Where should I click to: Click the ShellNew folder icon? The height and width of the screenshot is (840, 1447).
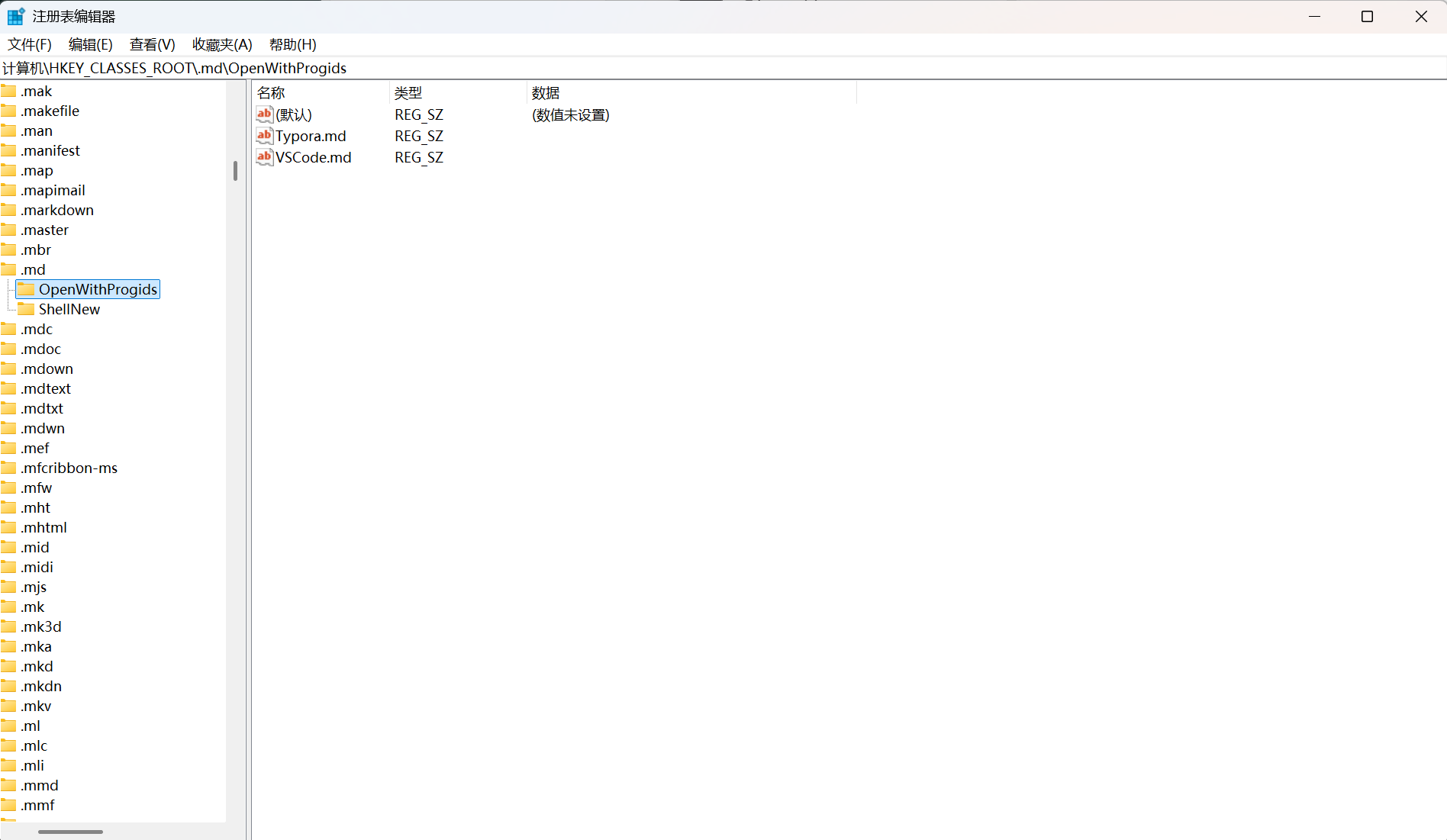(x=27, y=309)
